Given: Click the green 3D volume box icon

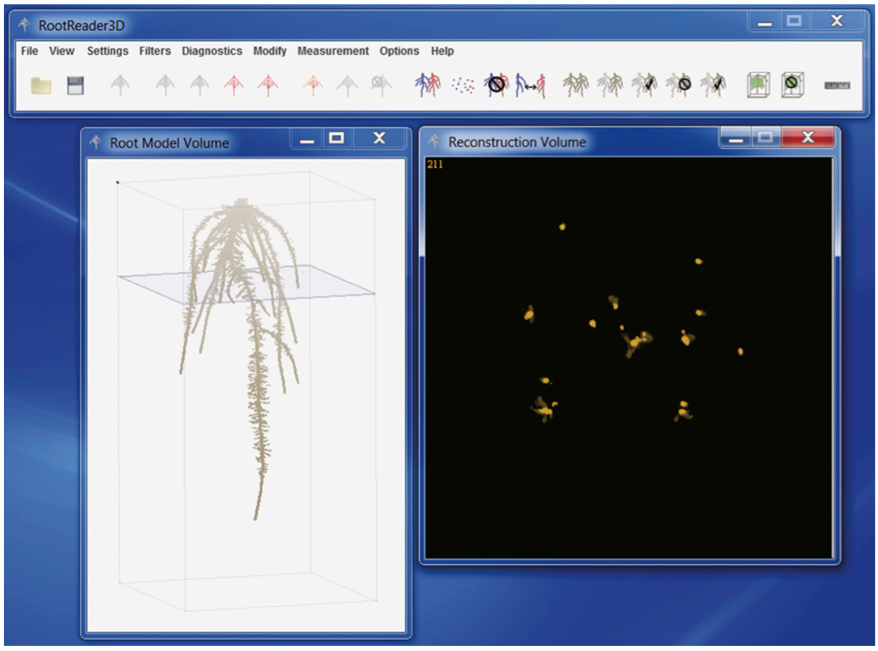Looking at the screenshot, I should tap(758, 85).
